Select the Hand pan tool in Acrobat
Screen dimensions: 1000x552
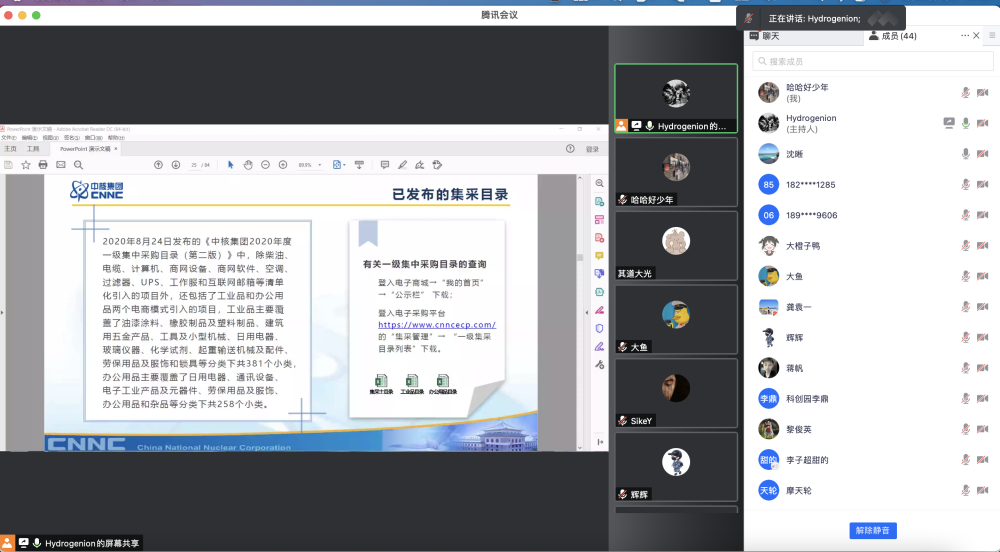[248, 165]
